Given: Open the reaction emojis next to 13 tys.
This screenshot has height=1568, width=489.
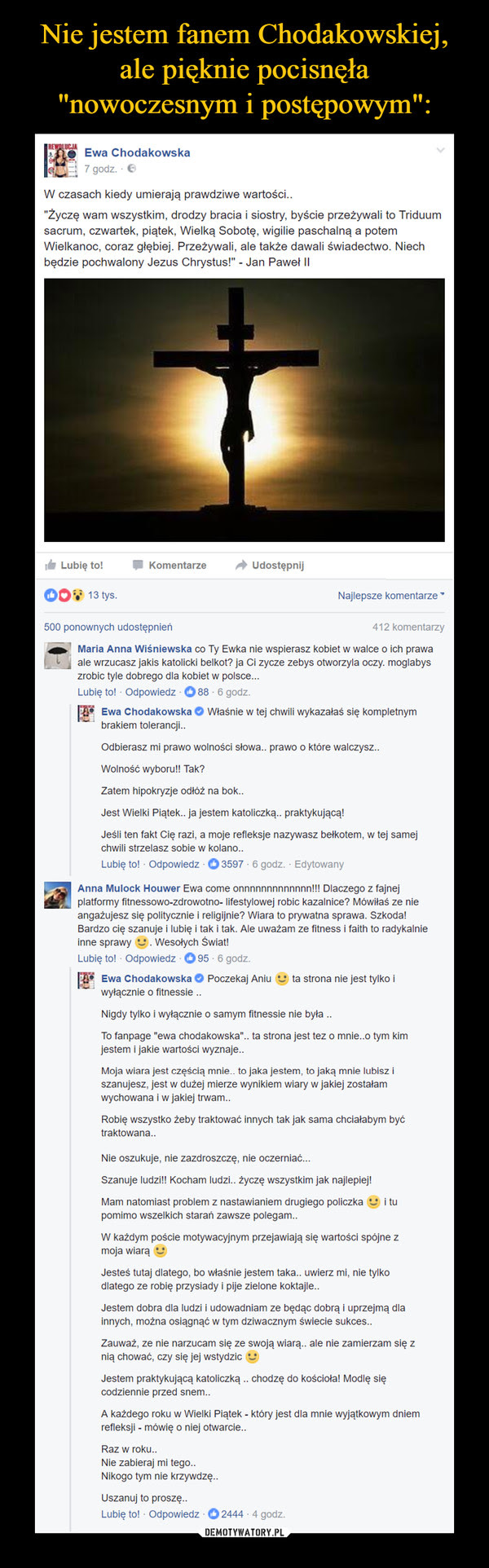Looking at the screenshot, I should [x=64, y=595].
